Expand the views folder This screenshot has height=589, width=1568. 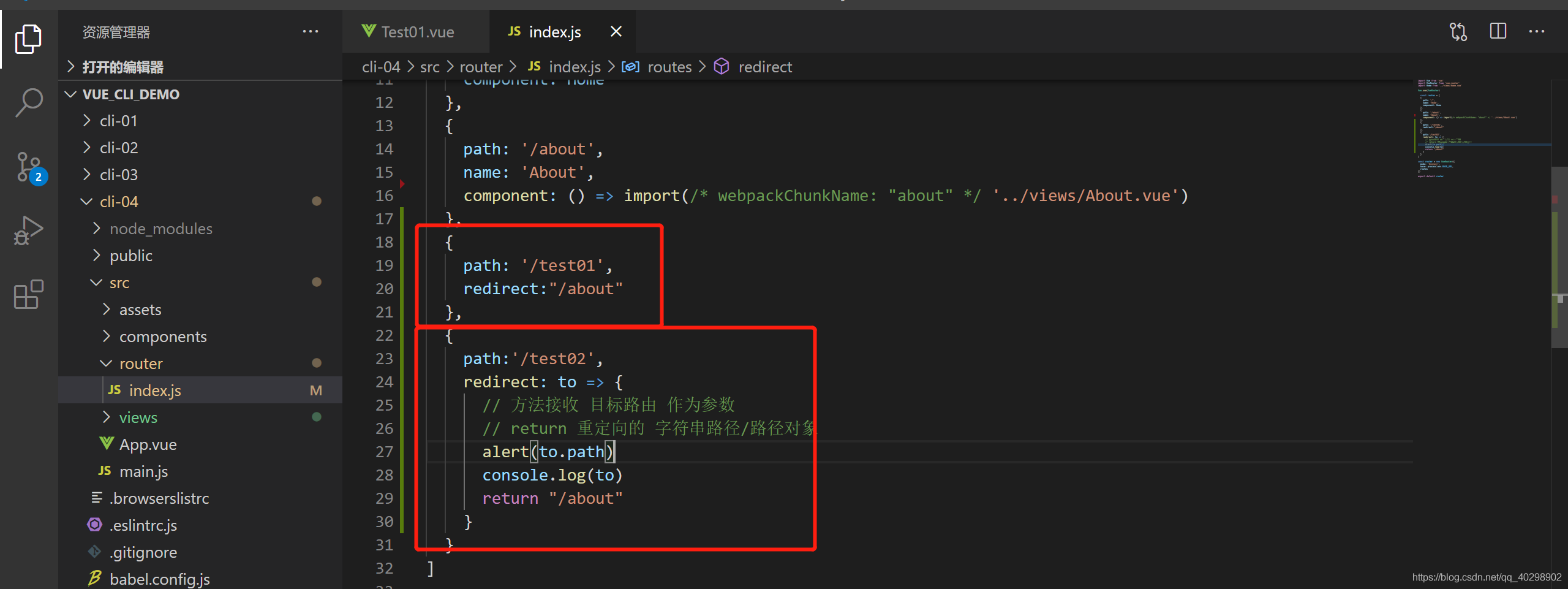pyautogui.click(x=106, y=417)
